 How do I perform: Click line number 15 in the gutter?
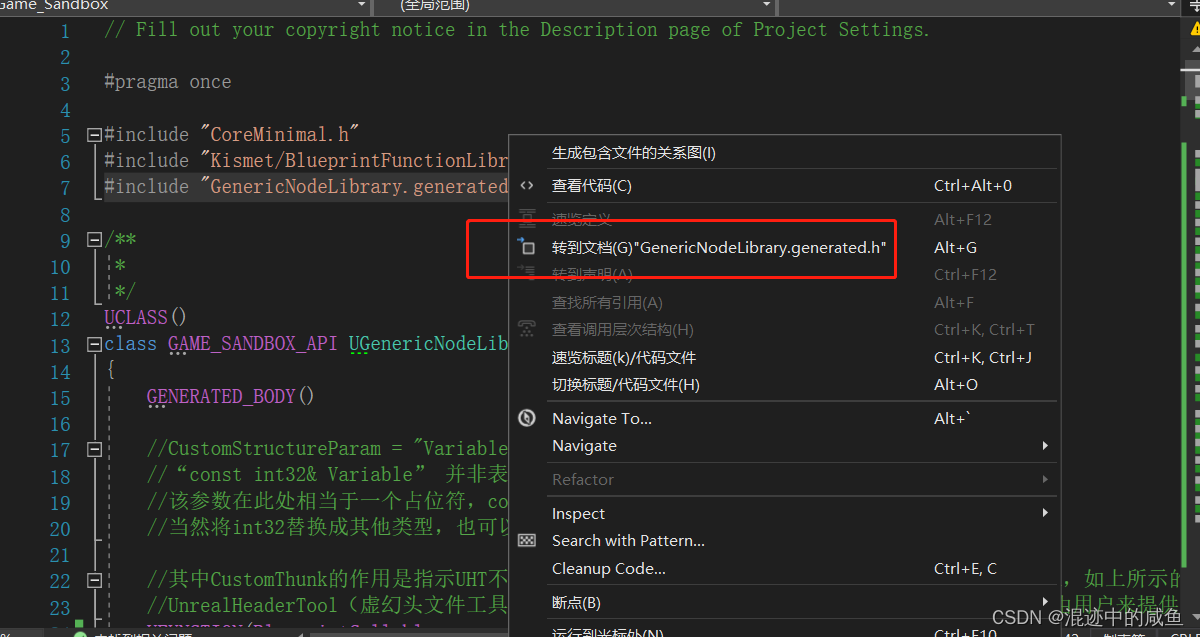(60, 398)
